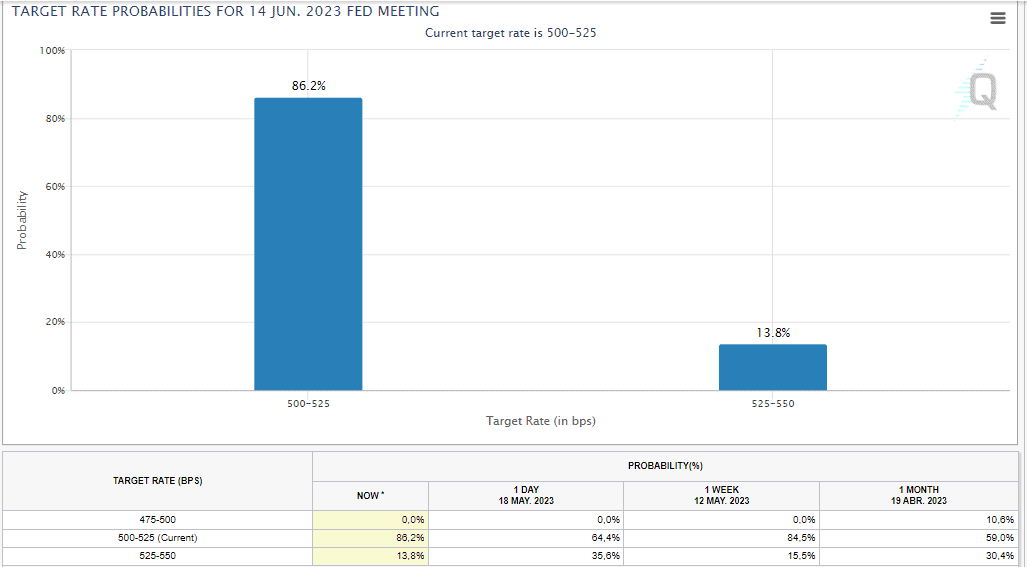Select the 1 WEEK 12 MAY. 2023 header
The height and width of the screenshot is (567, 1027).
721,495
